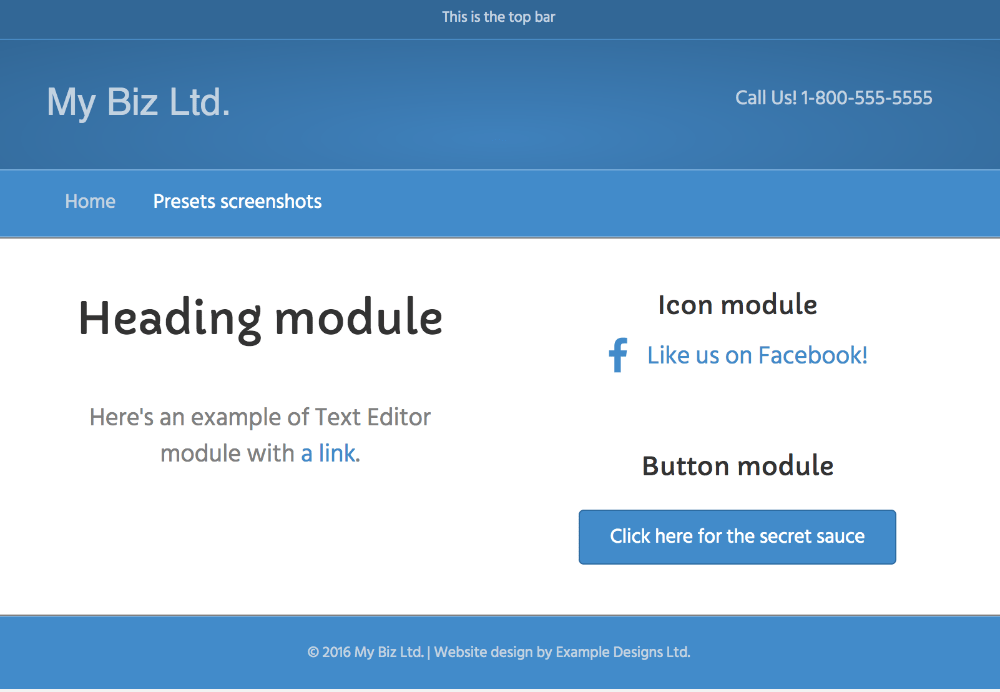Click the phone number 1-800-555-5555
The height and width of the screenshot is (692, 1000).
[867, 98]
